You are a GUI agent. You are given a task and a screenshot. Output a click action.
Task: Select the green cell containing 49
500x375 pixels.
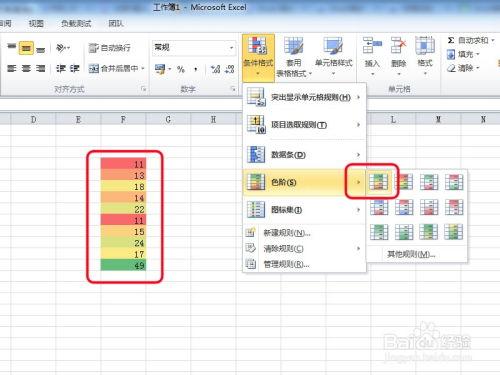[123, 265]
